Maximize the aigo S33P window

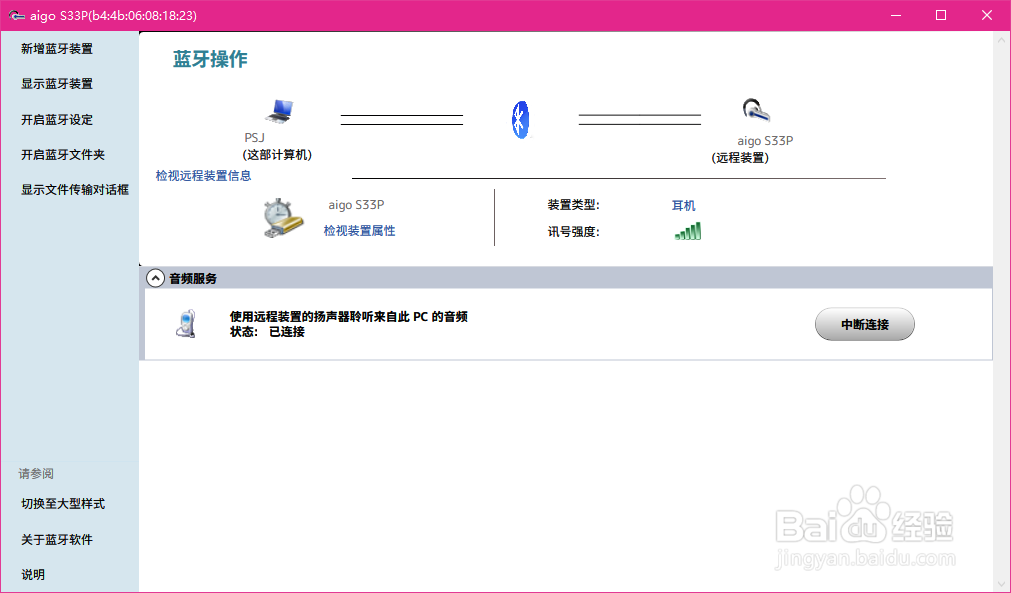point(941,15)
